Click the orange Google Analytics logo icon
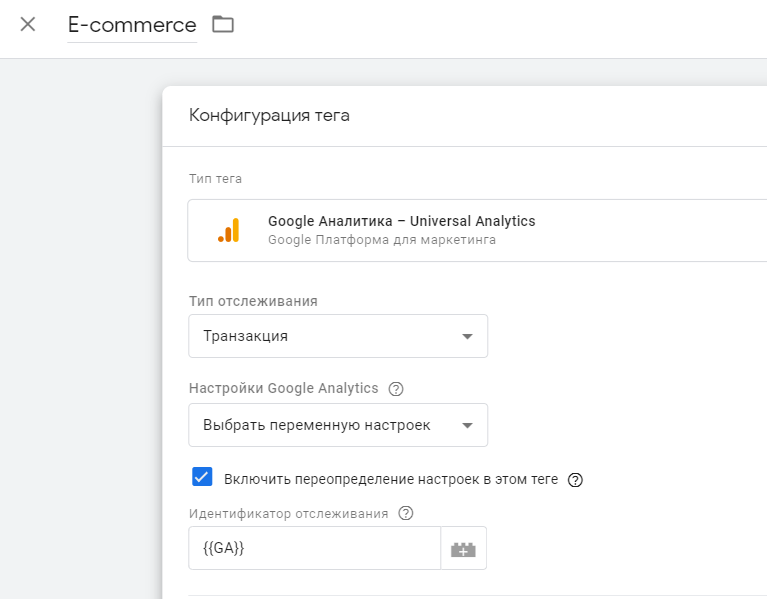This screenshot has height=599, width=767. [229, 231]
